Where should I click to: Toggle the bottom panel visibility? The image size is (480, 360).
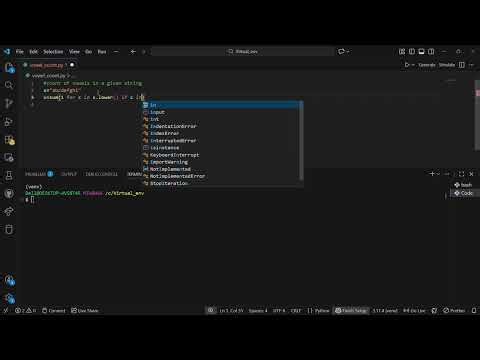(421, 52)
